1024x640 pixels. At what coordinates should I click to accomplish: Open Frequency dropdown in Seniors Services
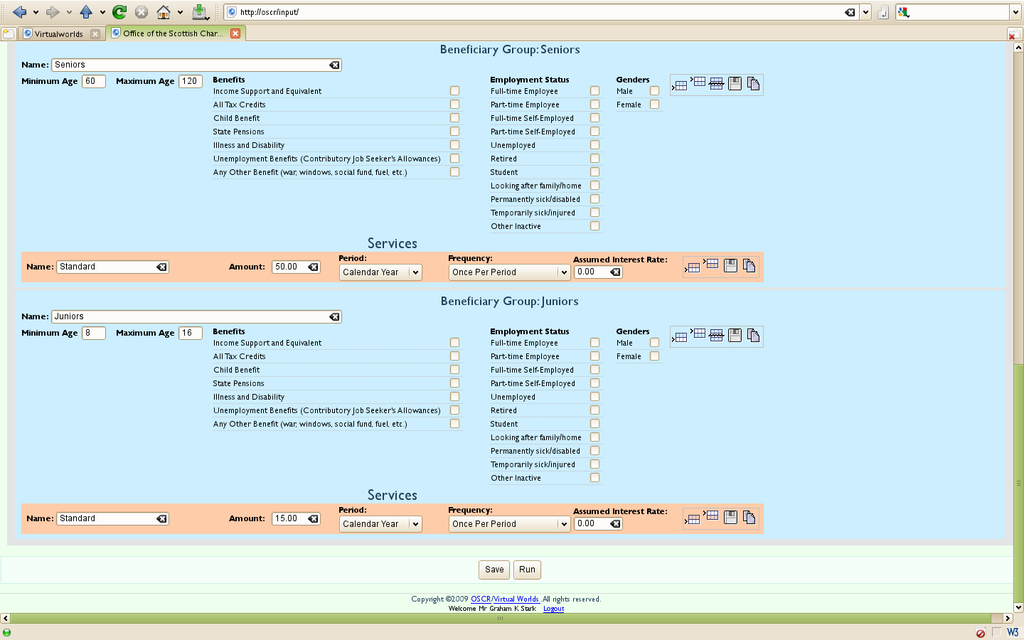[508, 272]
